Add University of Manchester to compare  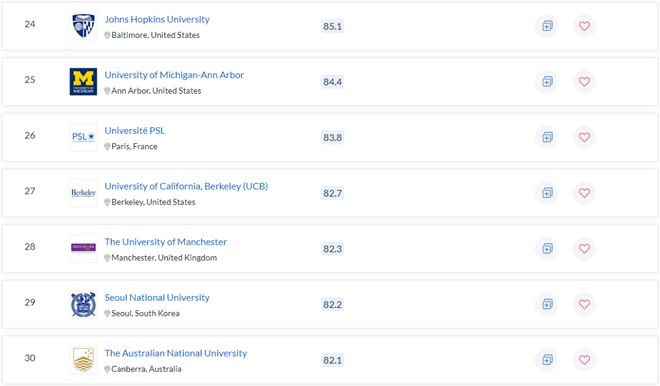coord(547,248)
